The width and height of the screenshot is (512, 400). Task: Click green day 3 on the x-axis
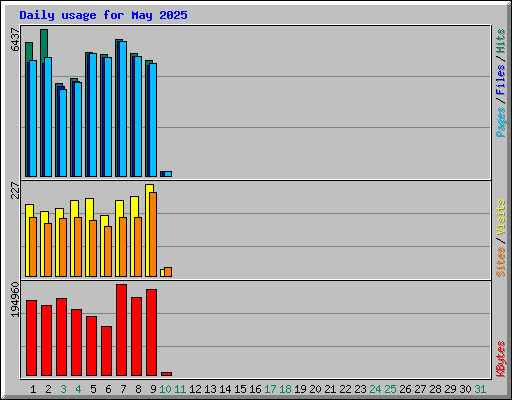click(x=63, y=389)
